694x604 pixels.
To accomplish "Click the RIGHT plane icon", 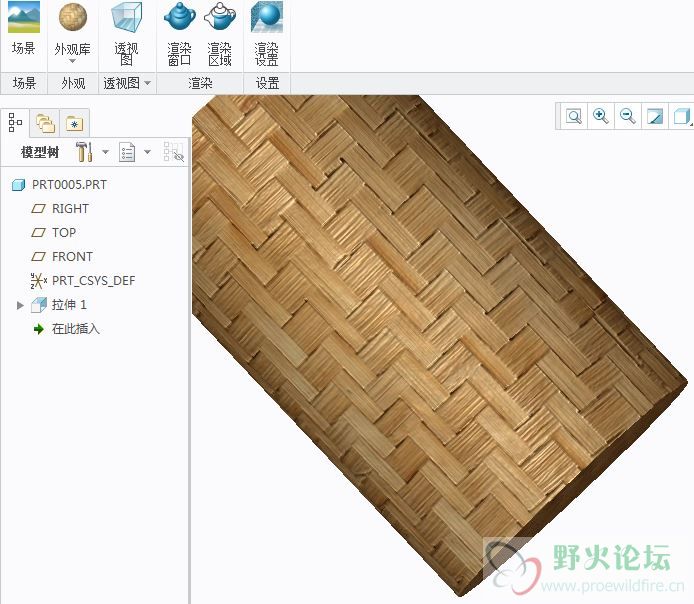I will [39, 208].
